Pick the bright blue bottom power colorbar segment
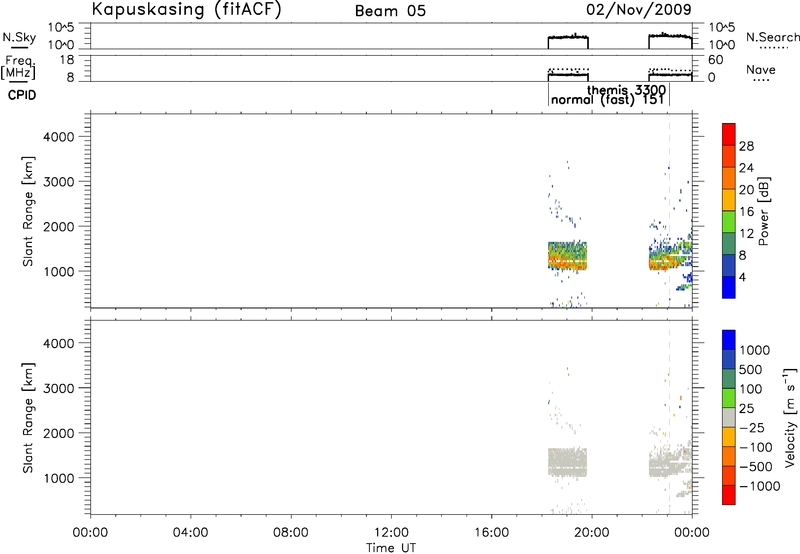 coord(729,288)
